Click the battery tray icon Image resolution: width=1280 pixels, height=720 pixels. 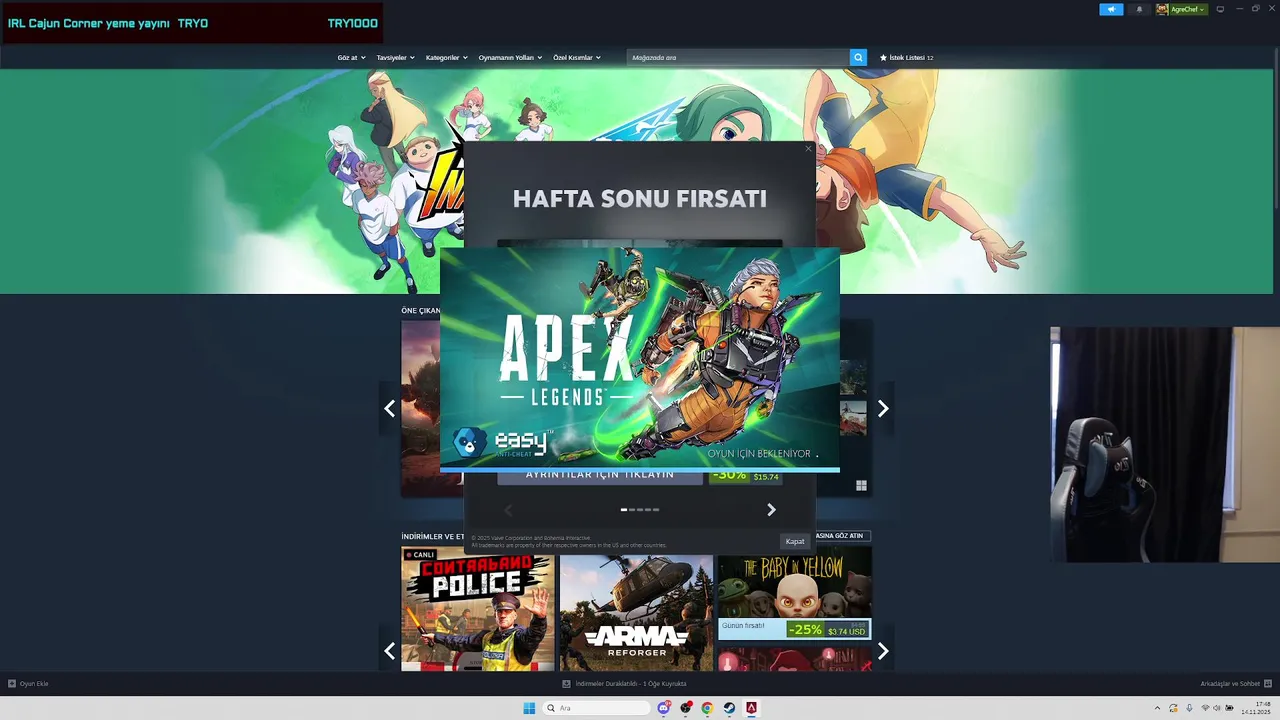(1230, 708)
